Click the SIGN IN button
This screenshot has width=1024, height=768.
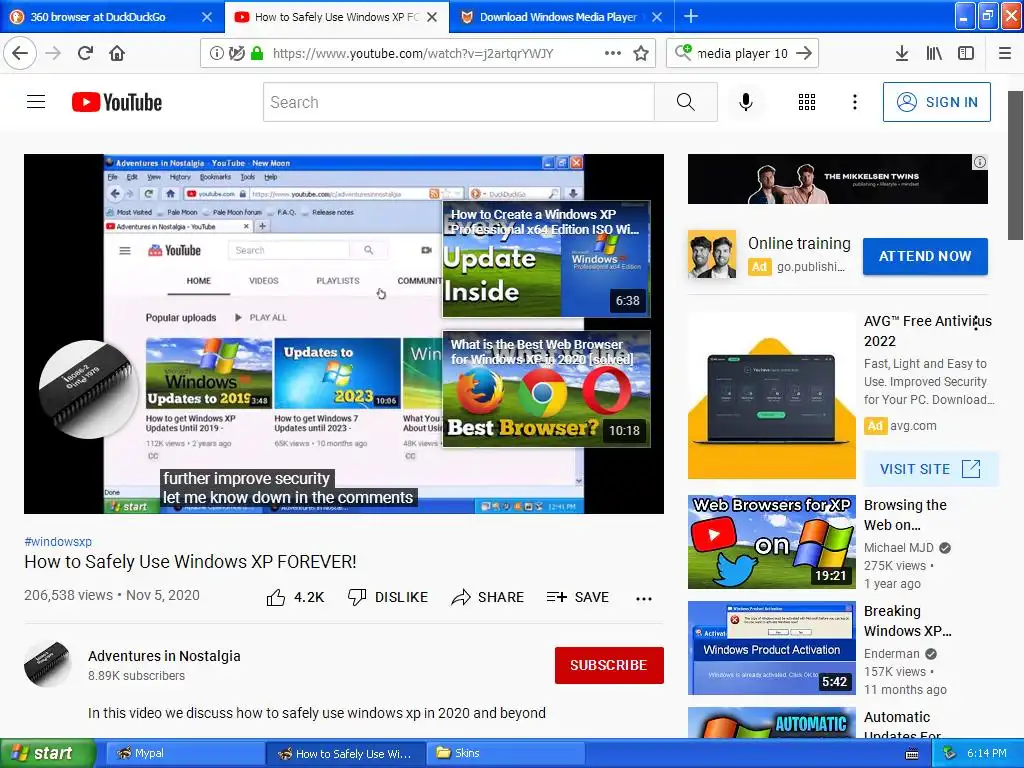click(x=936, y=102)
